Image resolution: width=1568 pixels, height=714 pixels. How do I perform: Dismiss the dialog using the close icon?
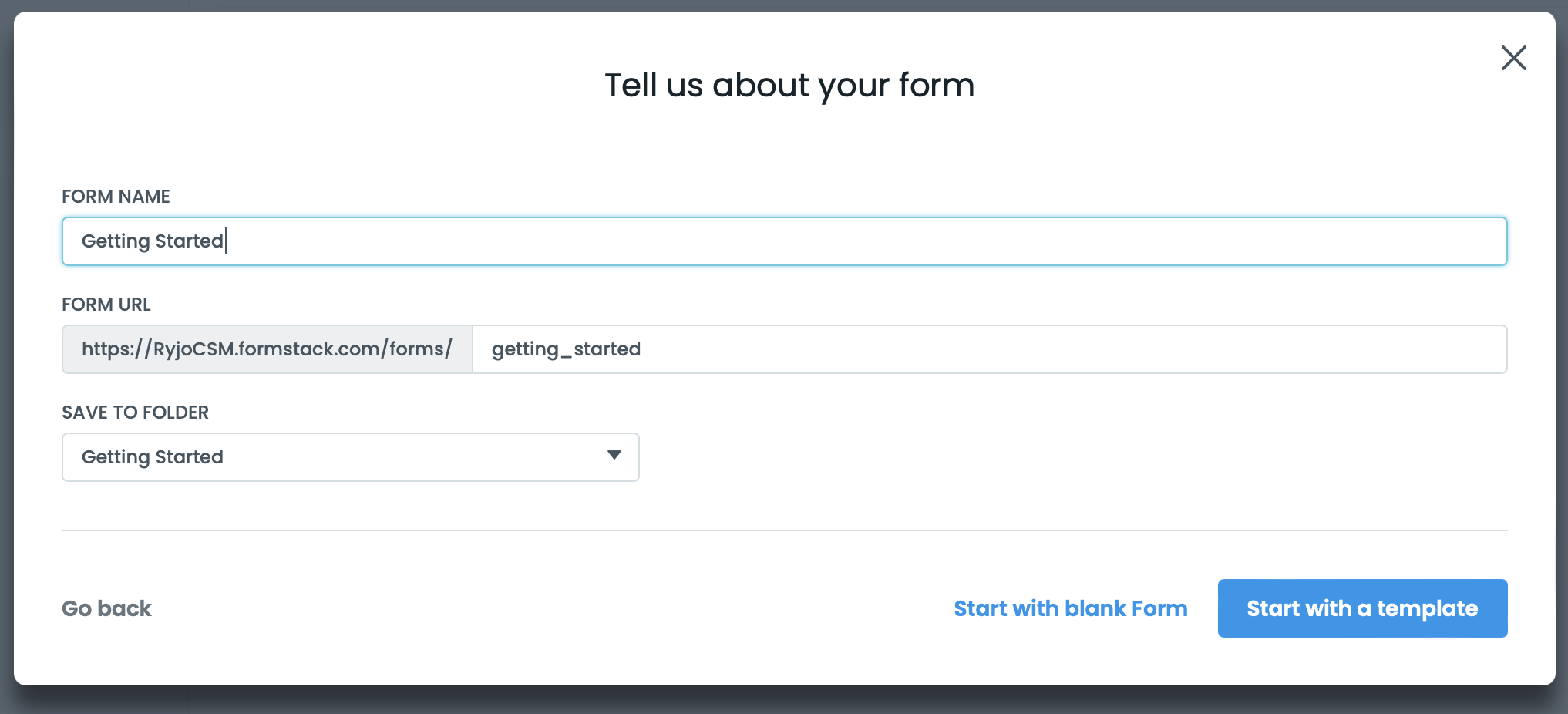point(1513,58)
